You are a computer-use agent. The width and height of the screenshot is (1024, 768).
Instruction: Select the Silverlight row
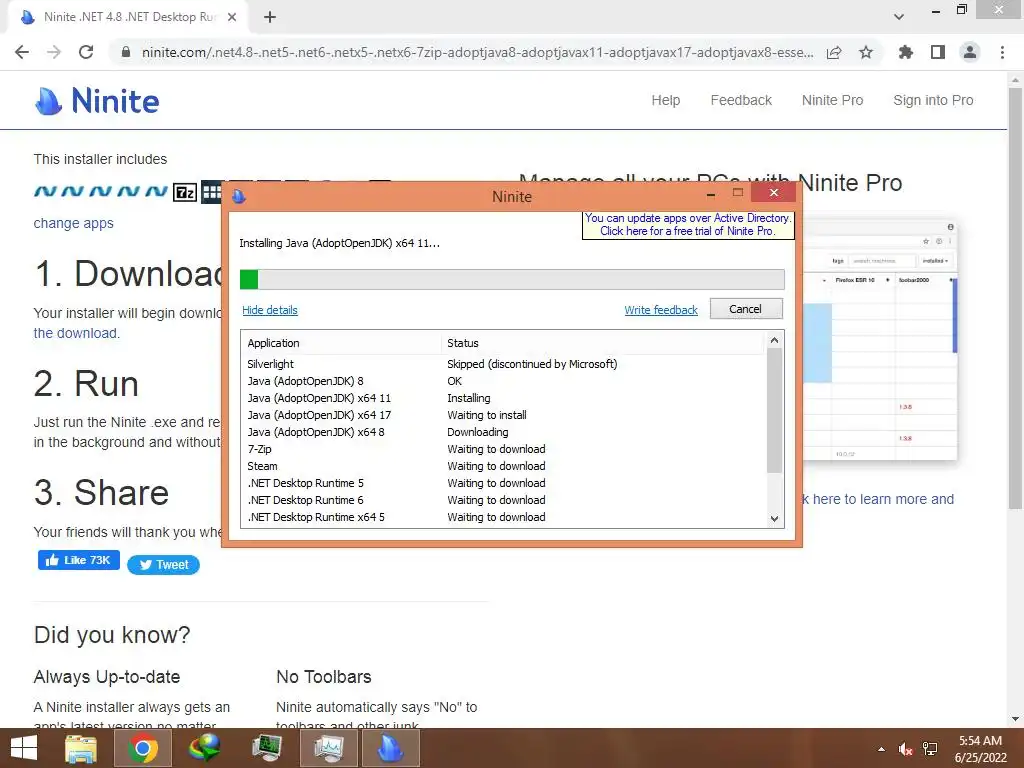click(504, 364)
